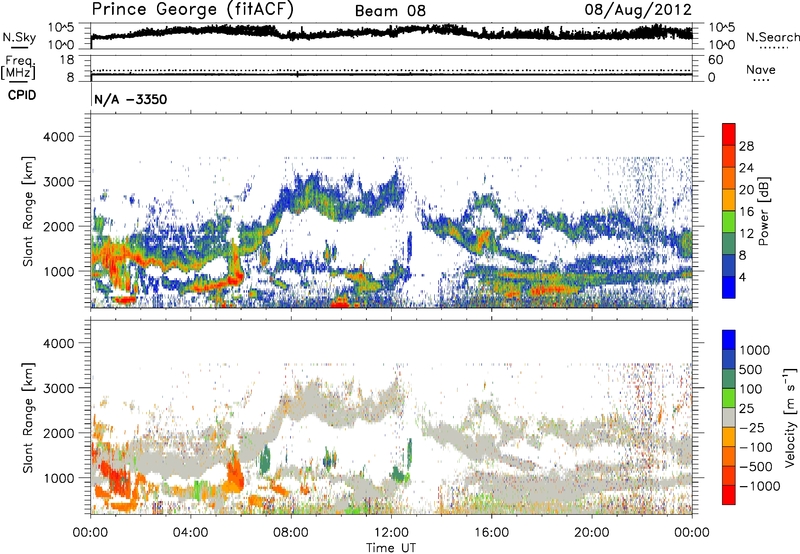Select the "CPID" row label
Viewport: 800px width, 554px height.
pos(22,95)
